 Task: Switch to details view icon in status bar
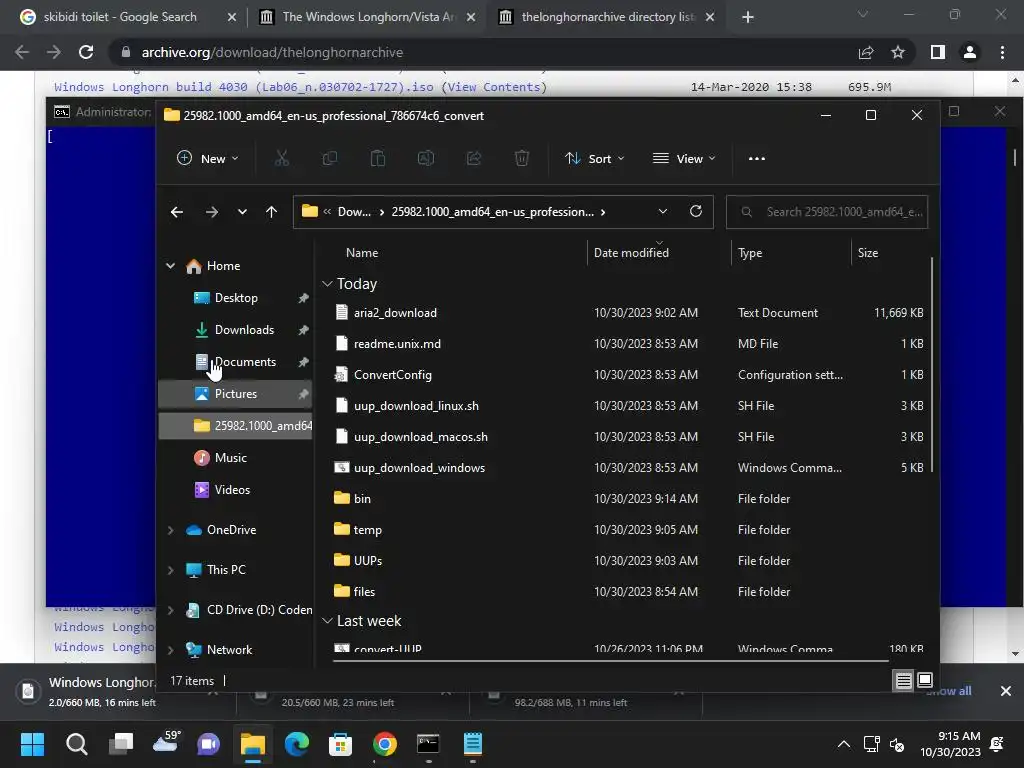point(904,681)
